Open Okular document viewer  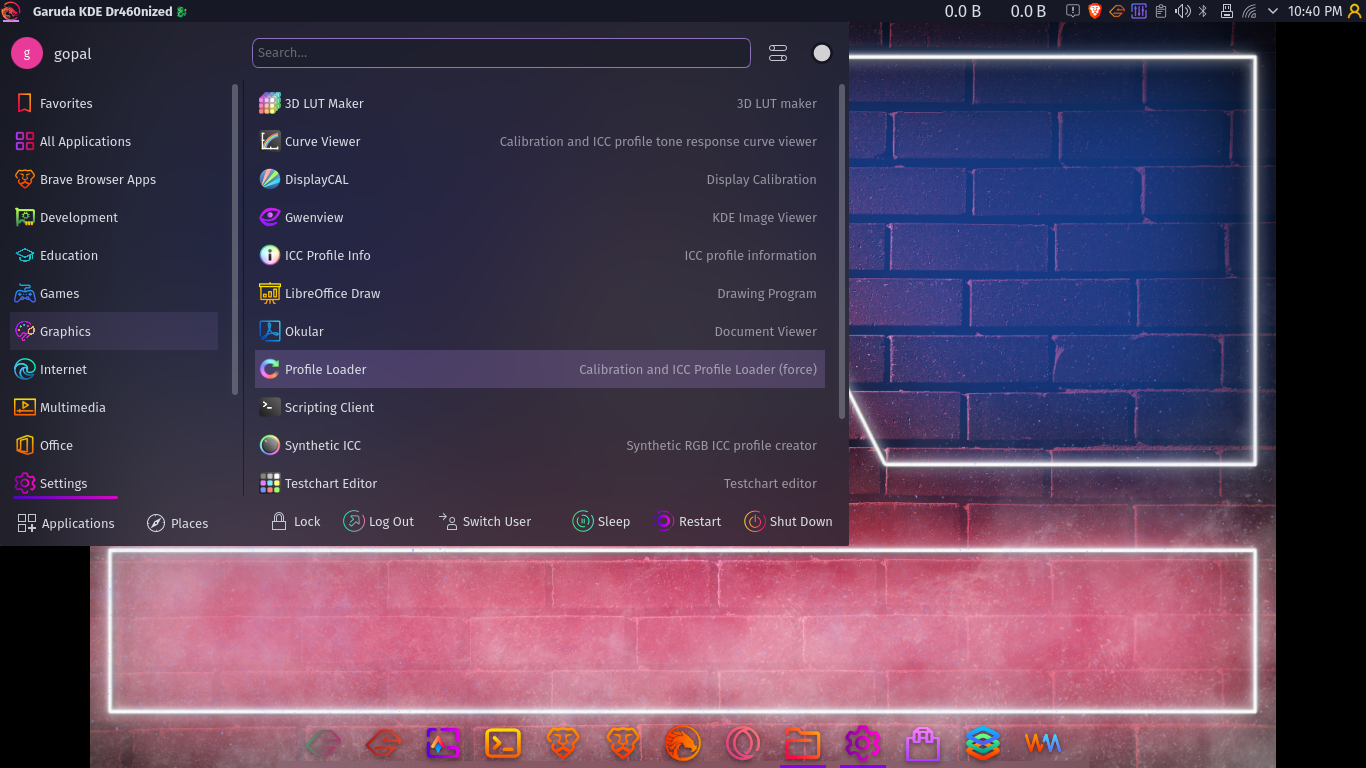point(540,331)
